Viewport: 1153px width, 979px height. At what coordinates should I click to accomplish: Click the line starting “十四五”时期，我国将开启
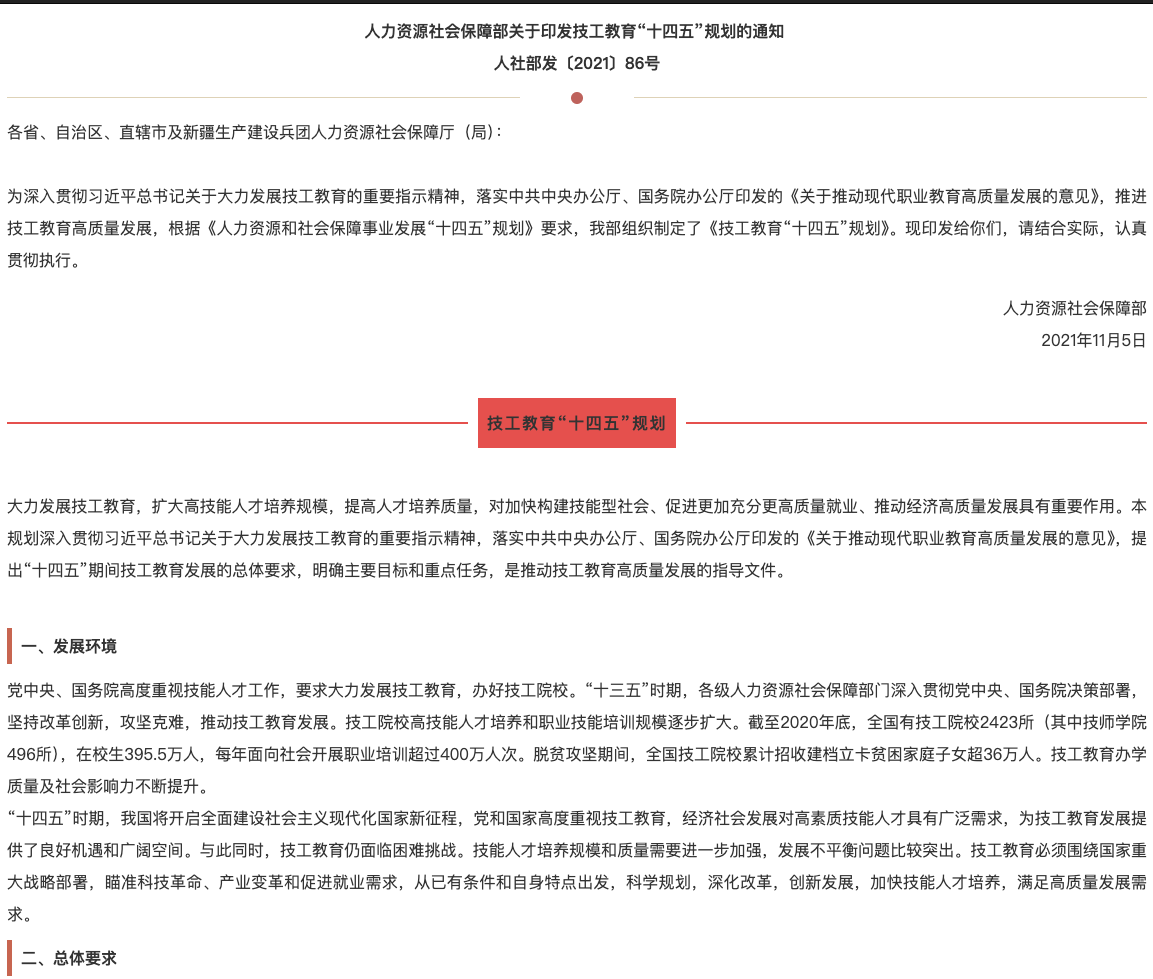tap(576, 818)
